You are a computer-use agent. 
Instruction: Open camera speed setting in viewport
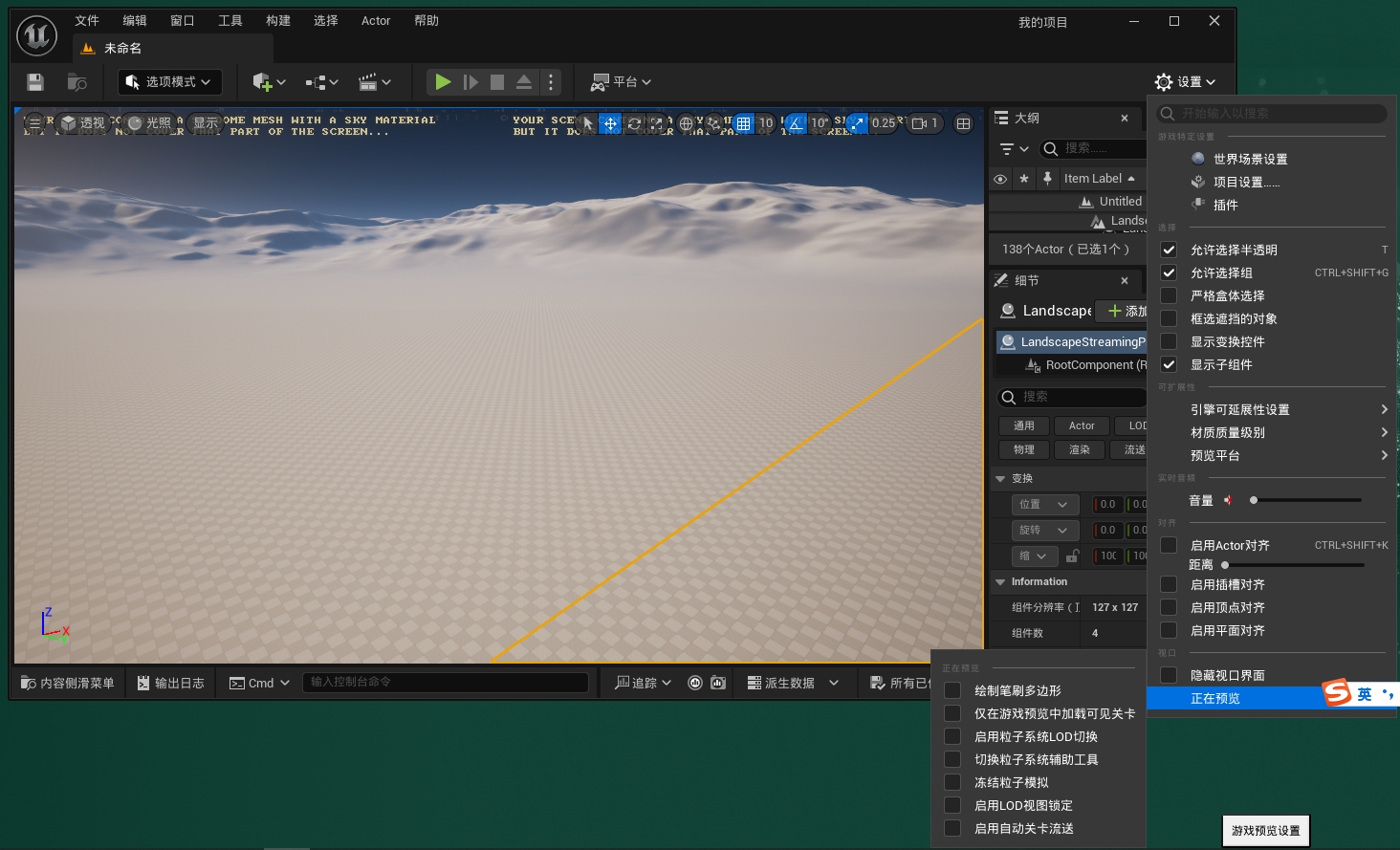tap(925, 123)
